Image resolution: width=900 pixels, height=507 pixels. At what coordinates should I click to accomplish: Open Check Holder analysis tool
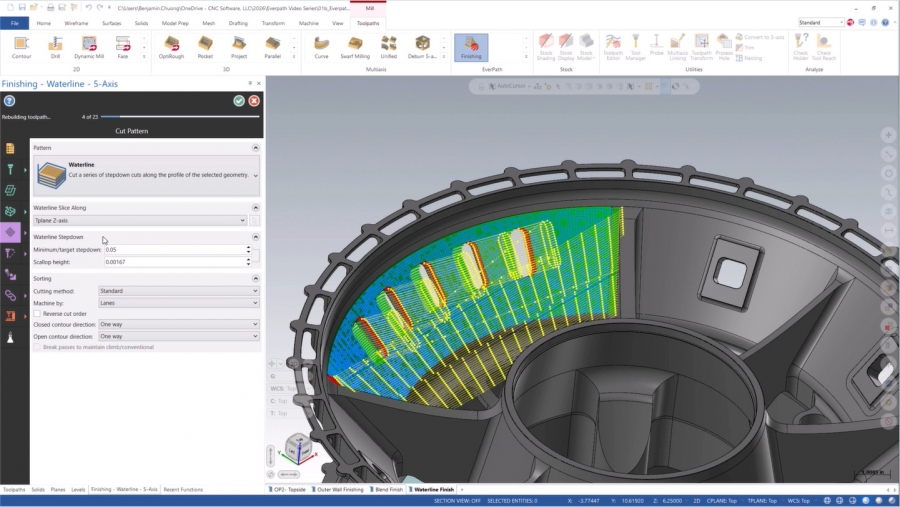[x=801, y=47]
